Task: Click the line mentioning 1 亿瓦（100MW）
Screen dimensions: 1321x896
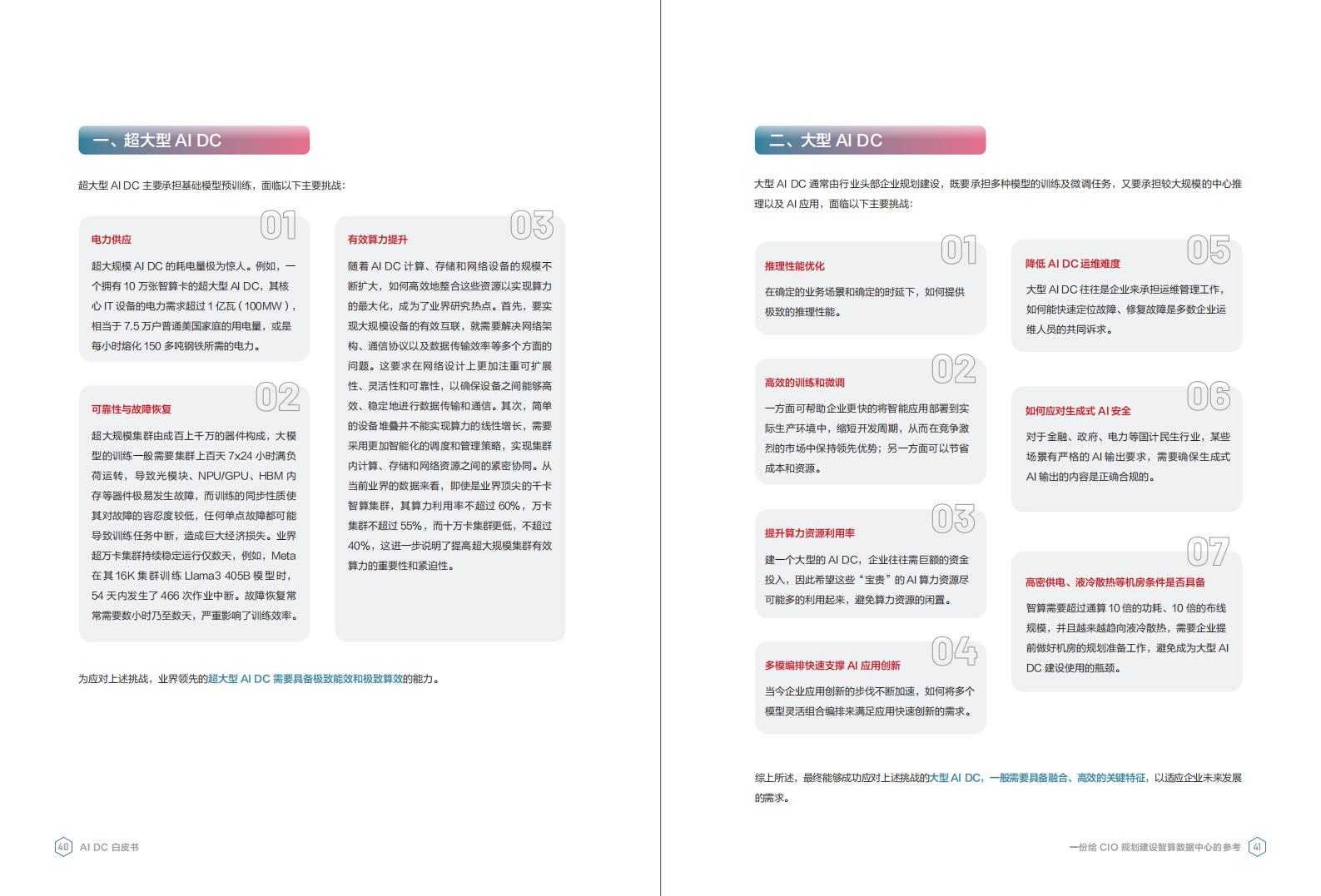Action: pos(194,306)
